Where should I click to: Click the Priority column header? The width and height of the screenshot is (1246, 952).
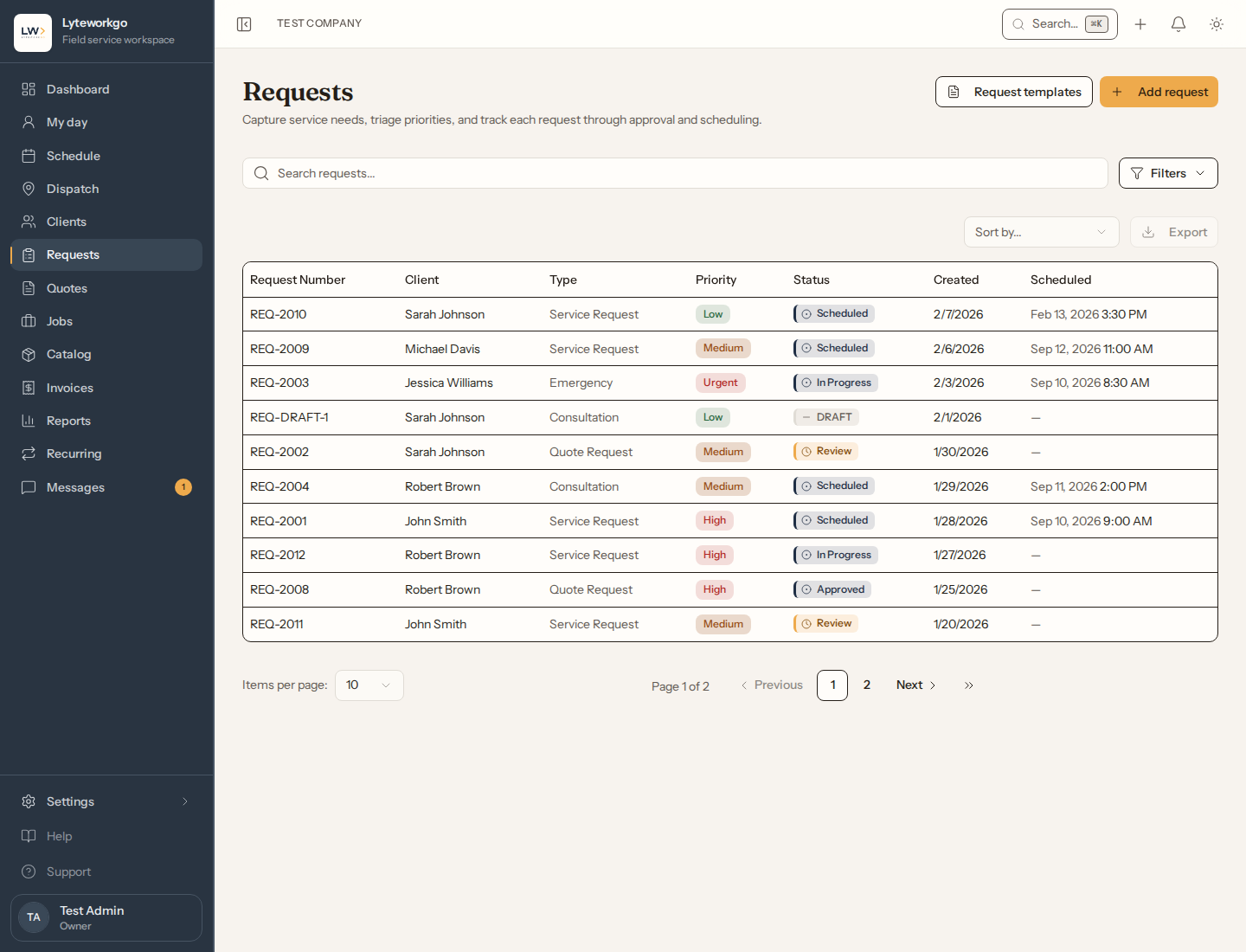tap(716, 280)
